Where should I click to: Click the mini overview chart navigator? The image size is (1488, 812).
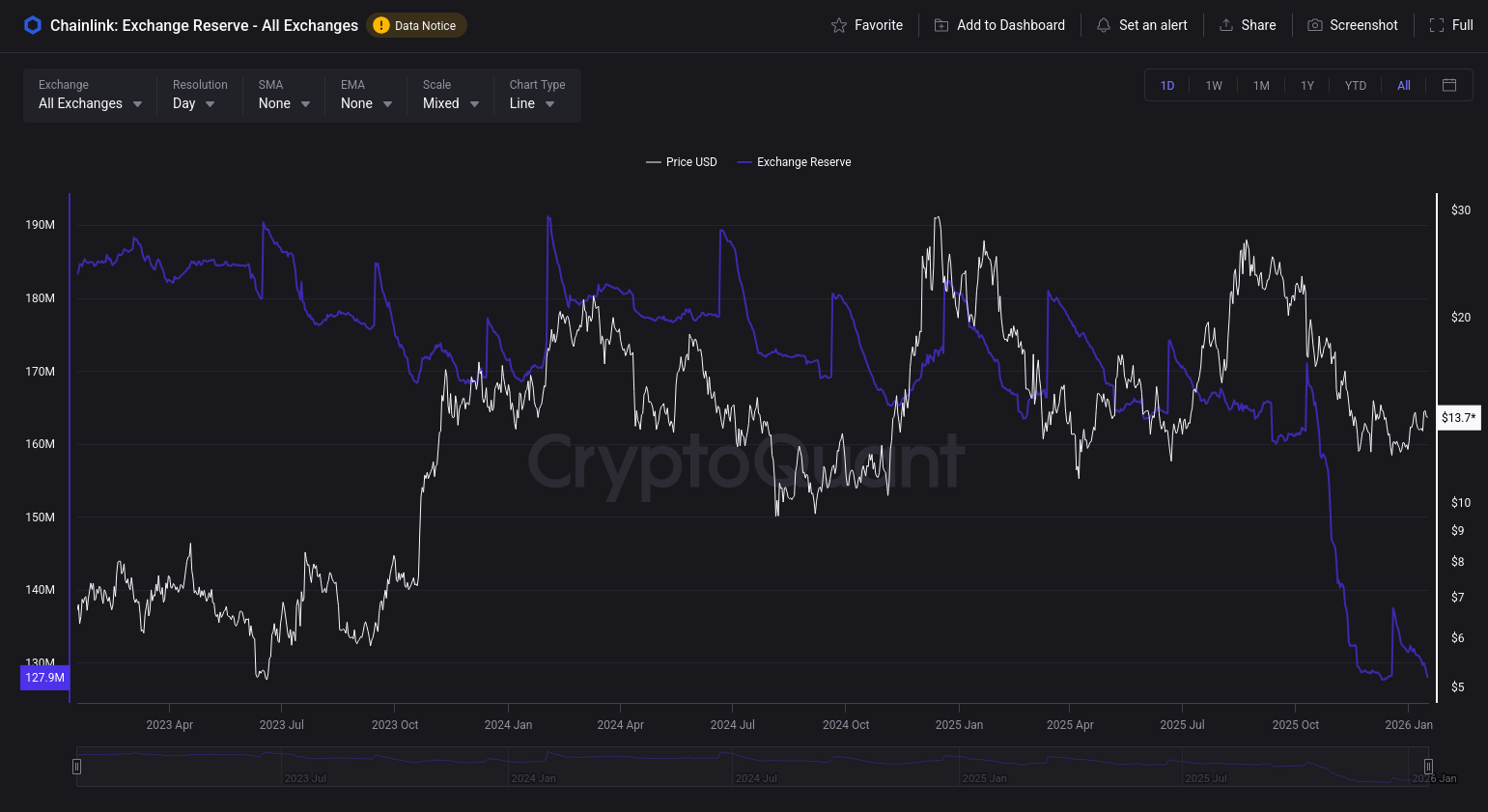[x=752, y=767]
